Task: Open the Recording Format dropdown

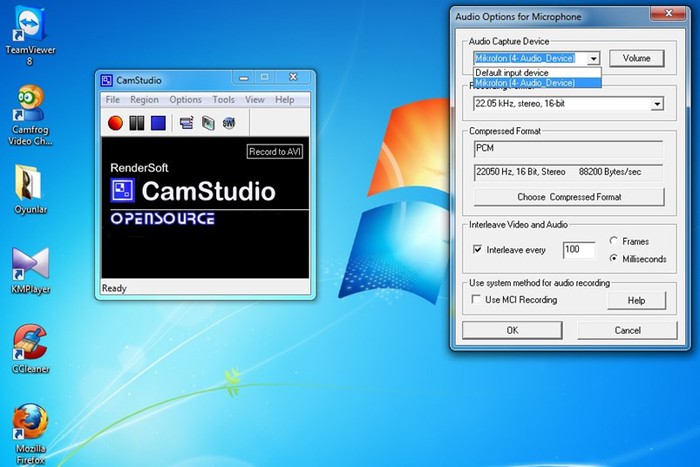Action: (657, 104)
